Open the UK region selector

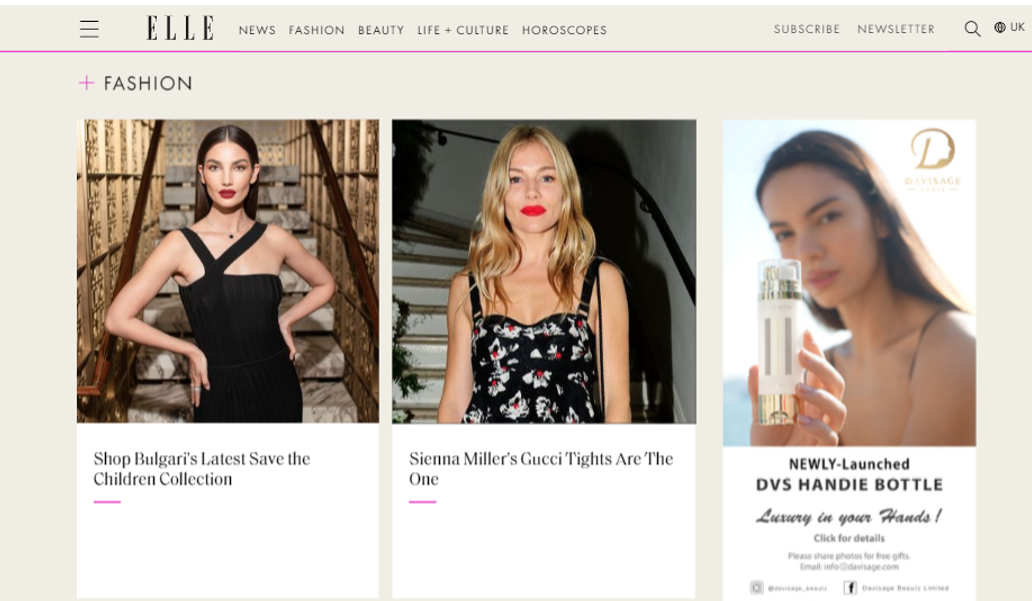[1010, 27]
